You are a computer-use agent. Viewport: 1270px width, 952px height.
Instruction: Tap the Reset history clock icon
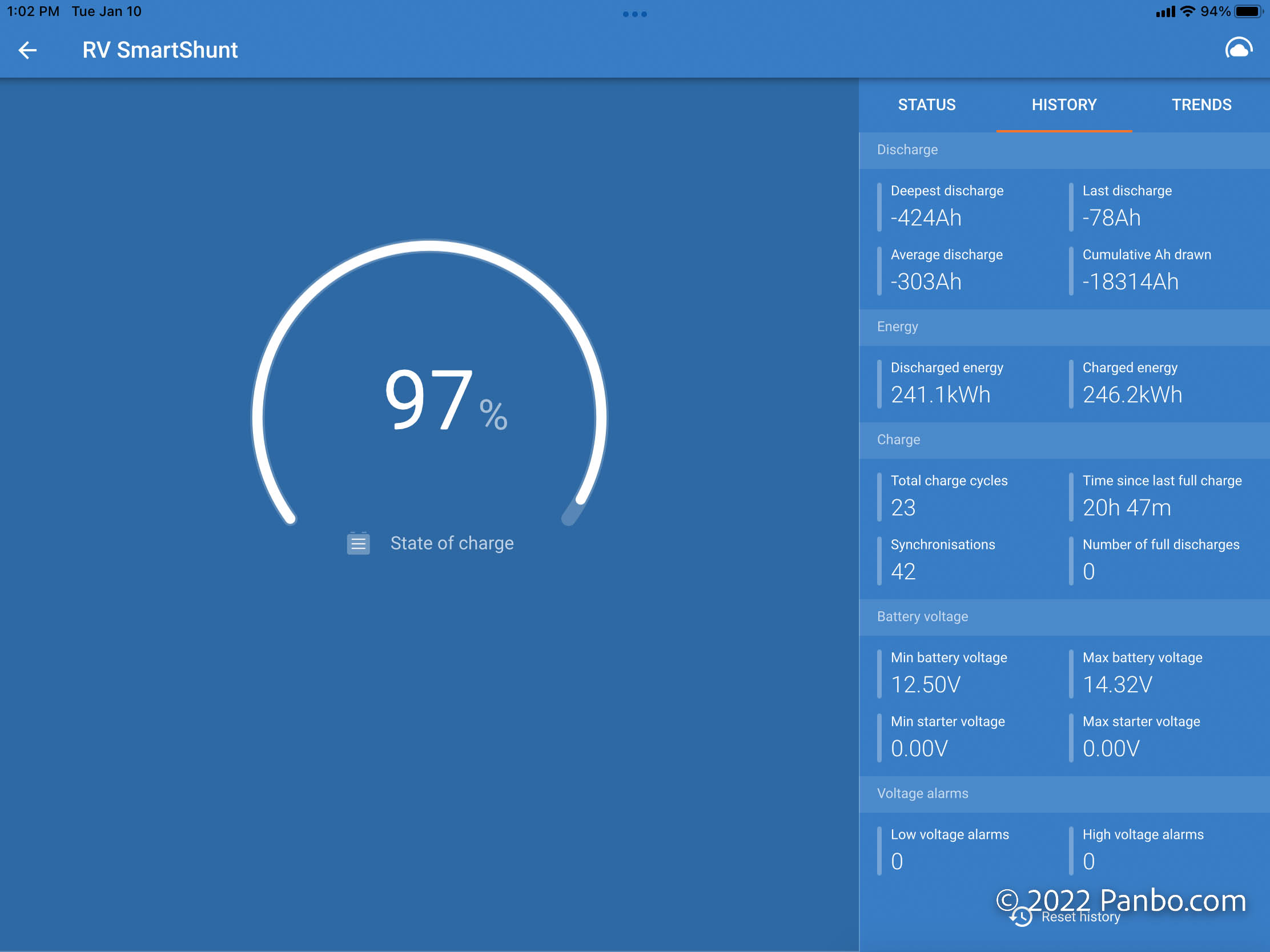1021,917
